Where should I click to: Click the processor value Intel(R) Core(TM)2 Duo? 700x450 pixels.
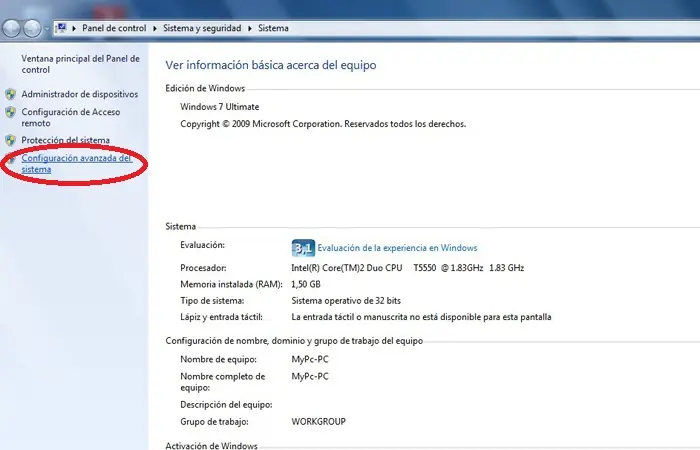coord(408,268)
